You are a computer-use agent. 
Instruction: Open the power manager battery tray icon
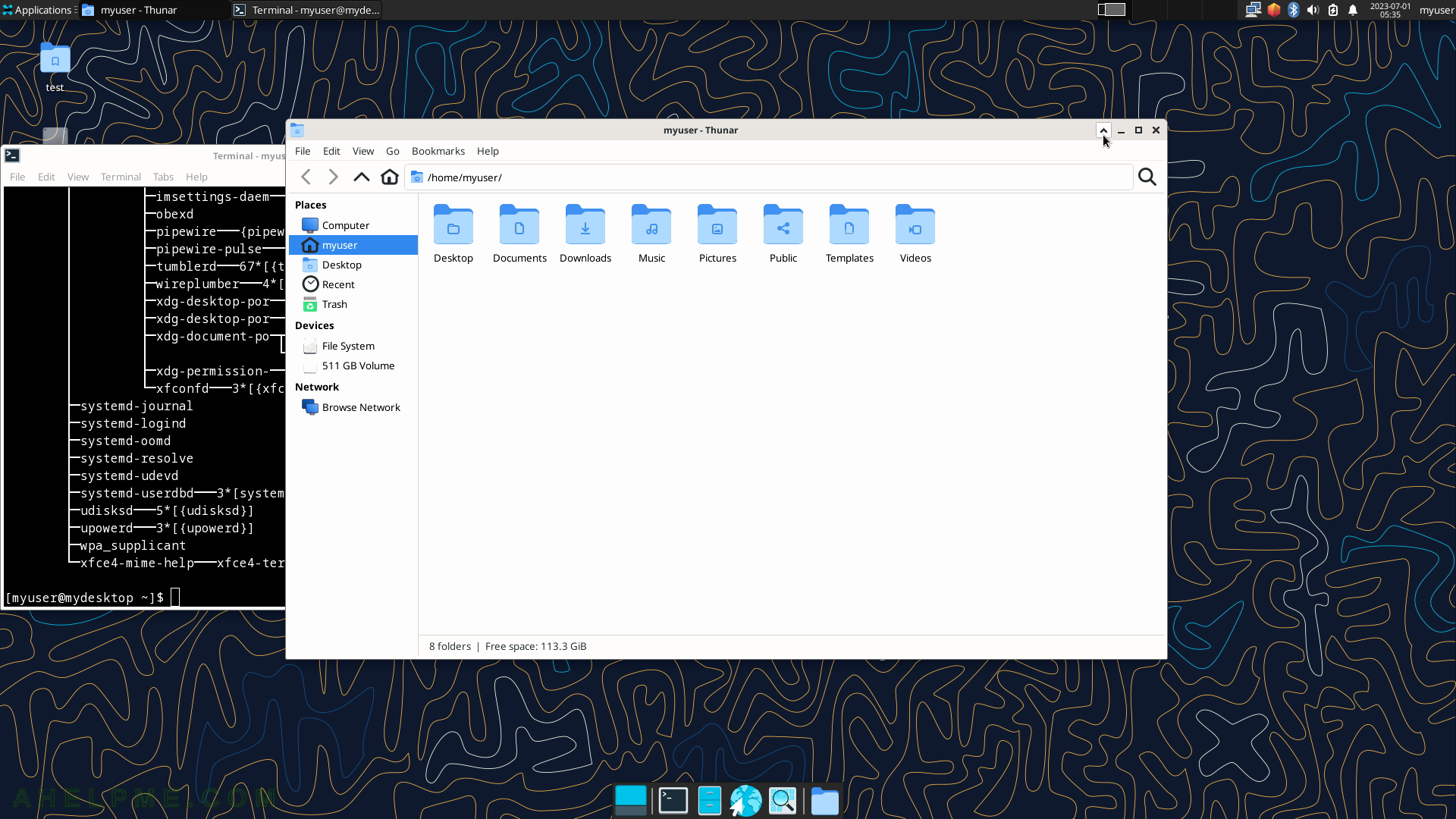tap(1333, 10)
